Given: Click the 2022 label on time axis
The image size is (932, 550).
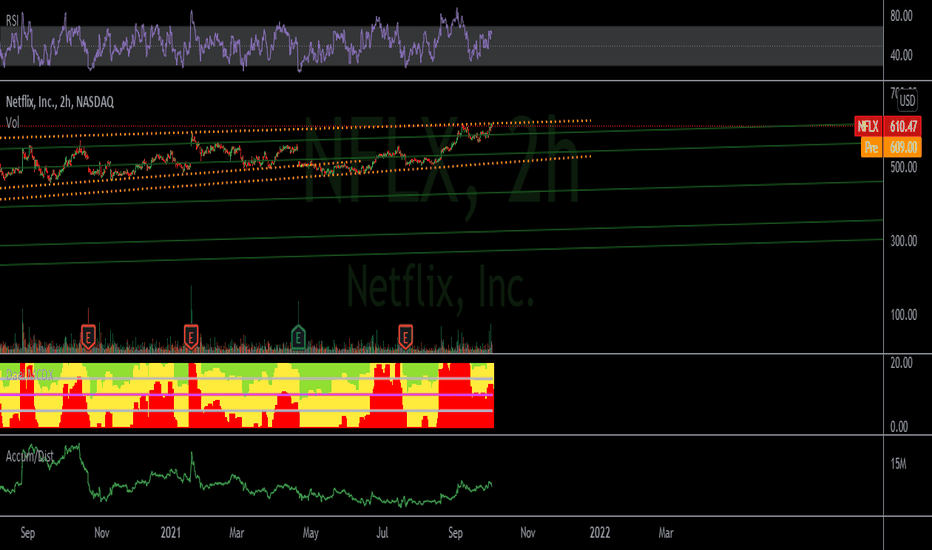Looking at the screenshot, I should [x=600, y=532].
